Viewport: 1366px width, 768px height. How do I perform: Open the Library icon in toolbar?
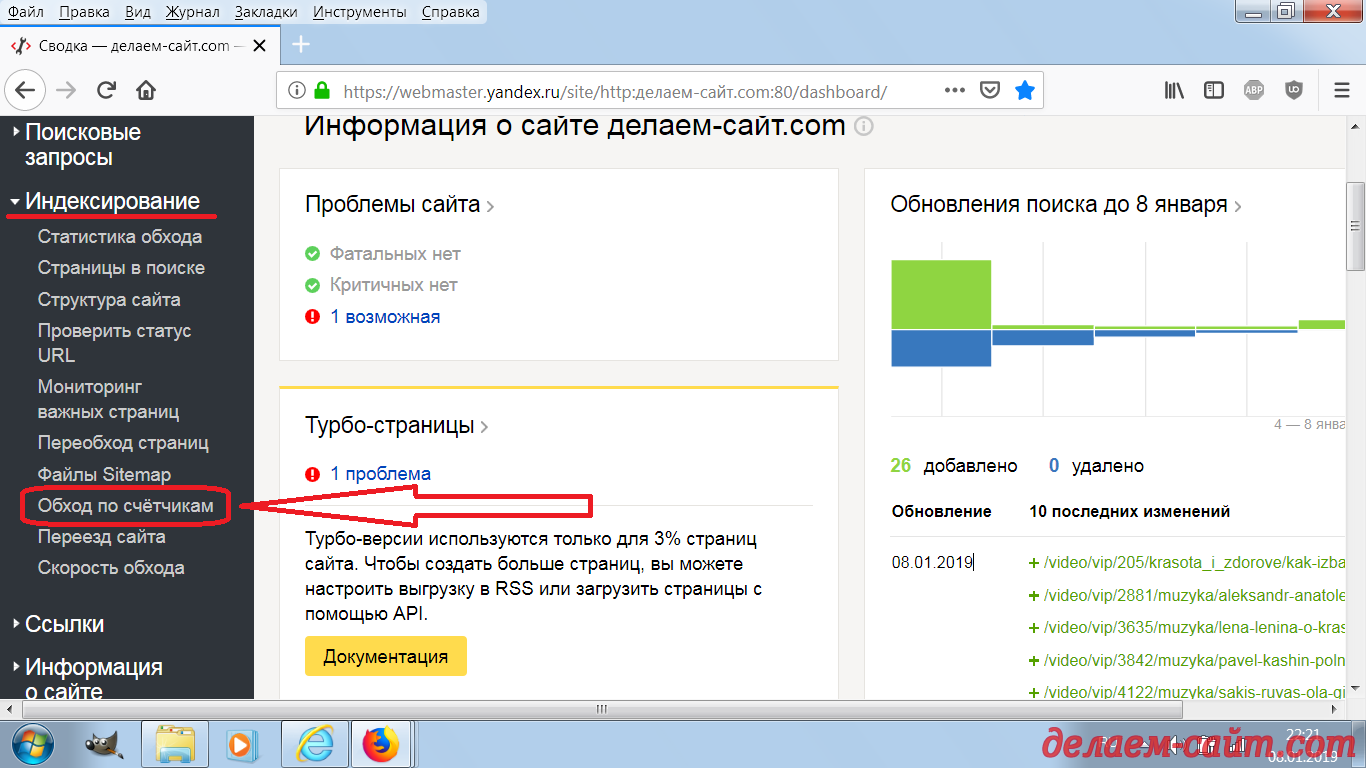point(1174,90)
